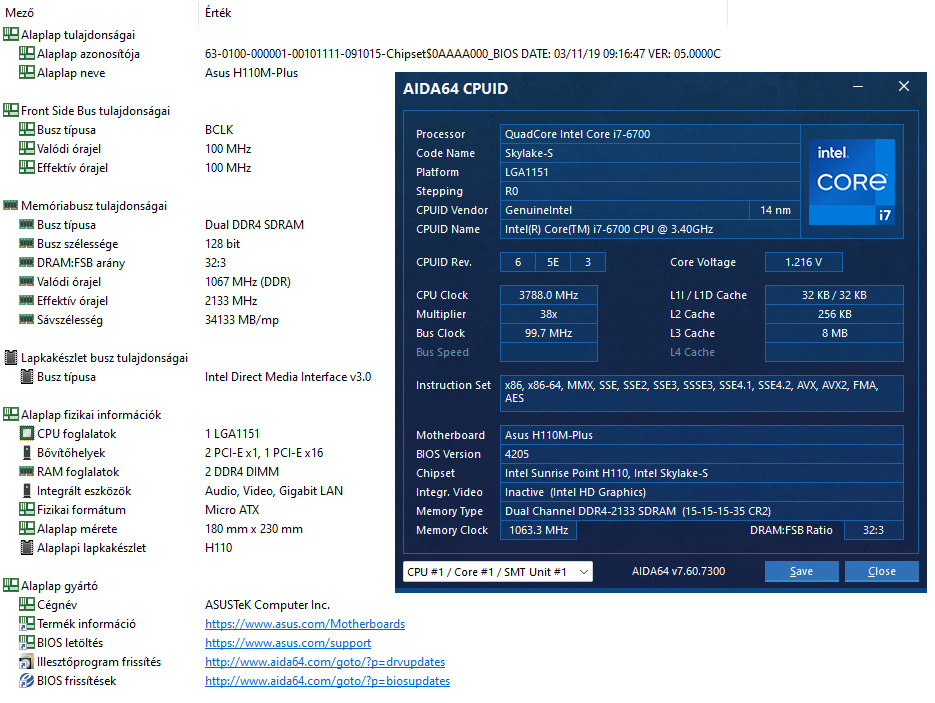This screenshot has width=935, height=703.
Task: Select the Busz típusa value Dual DDR4 SDRAM
Action: tap(255, 225)
